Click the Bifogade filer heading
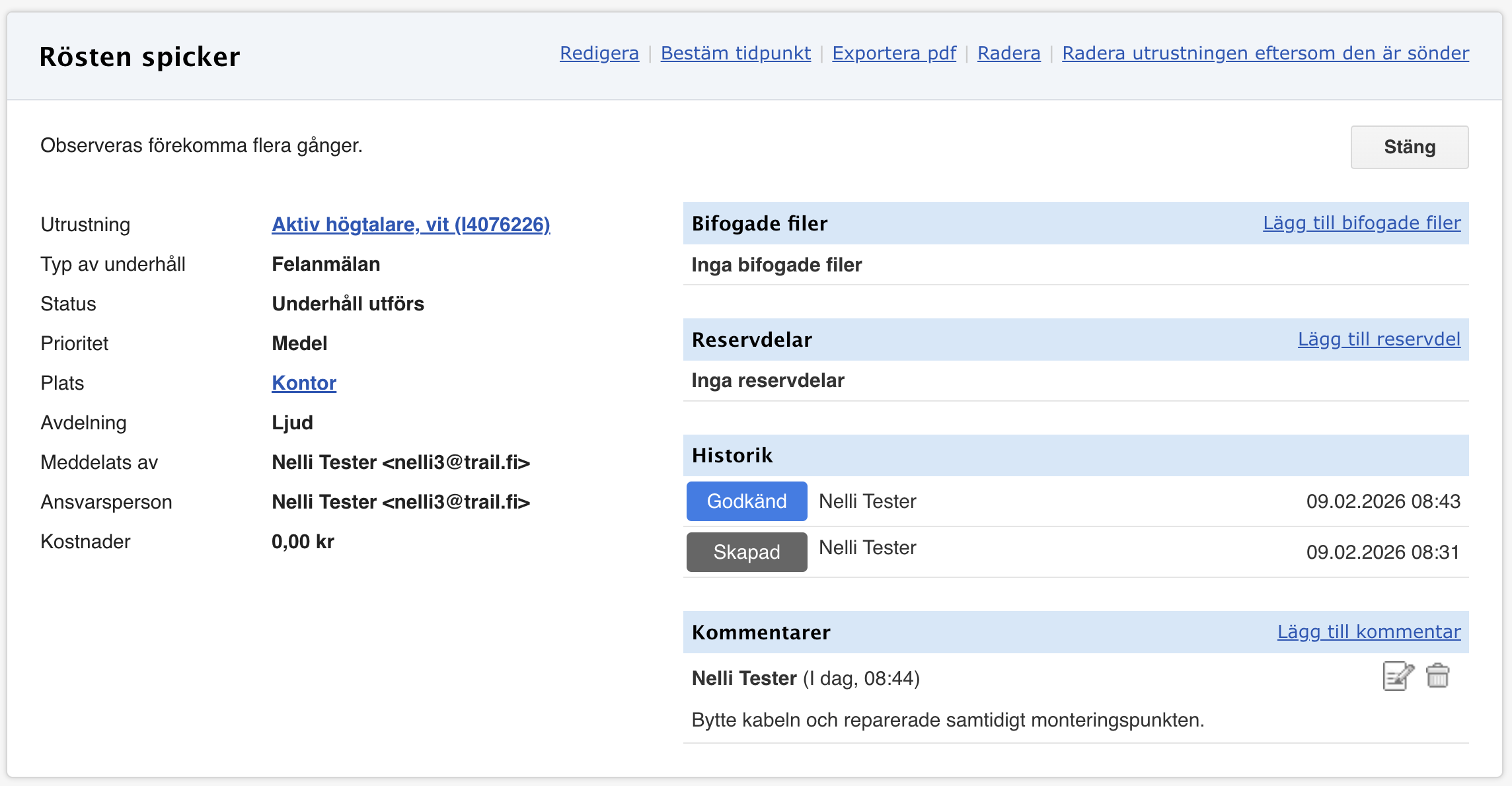This screenshot has height=786, width=1512. pyautogui.click(x=759, y=224)
